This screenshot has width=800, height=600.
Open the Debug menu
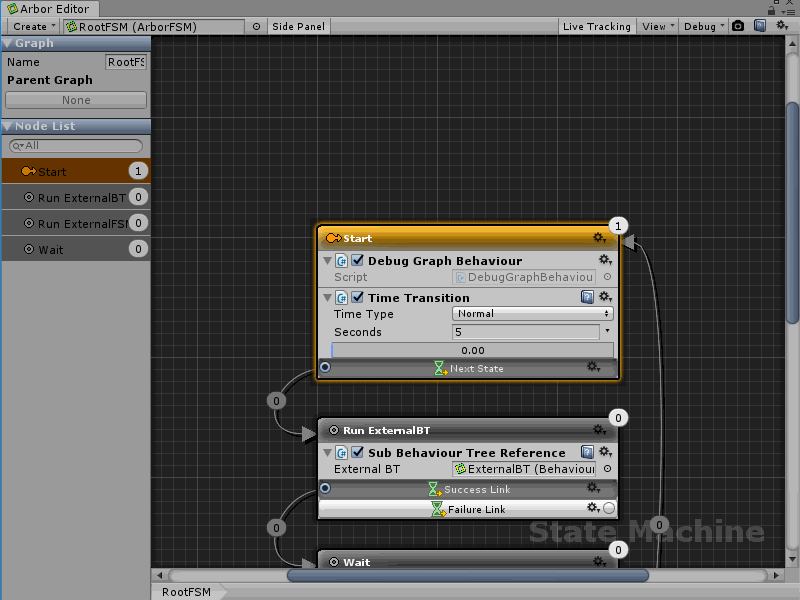pyautogui.click(x=703, y=26)
